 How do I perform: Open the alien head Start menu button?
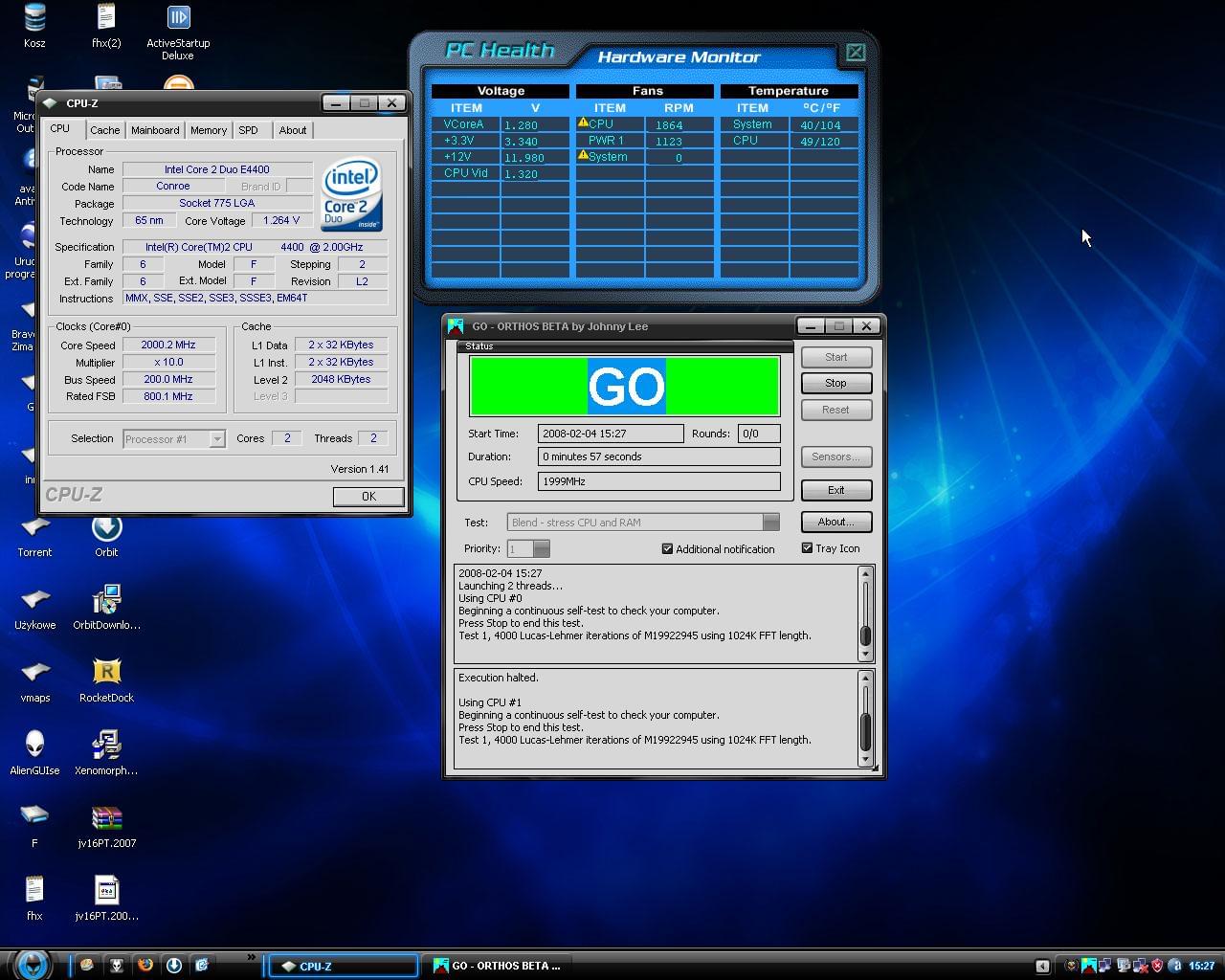pos(32,964)
